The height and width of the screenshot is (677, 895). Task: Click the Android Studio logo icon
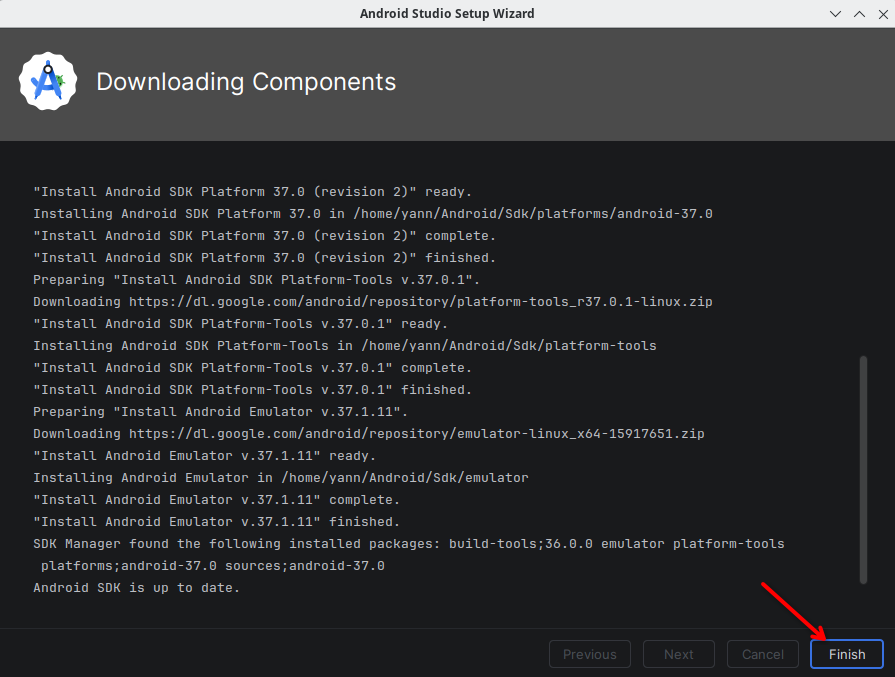[48, 82]
